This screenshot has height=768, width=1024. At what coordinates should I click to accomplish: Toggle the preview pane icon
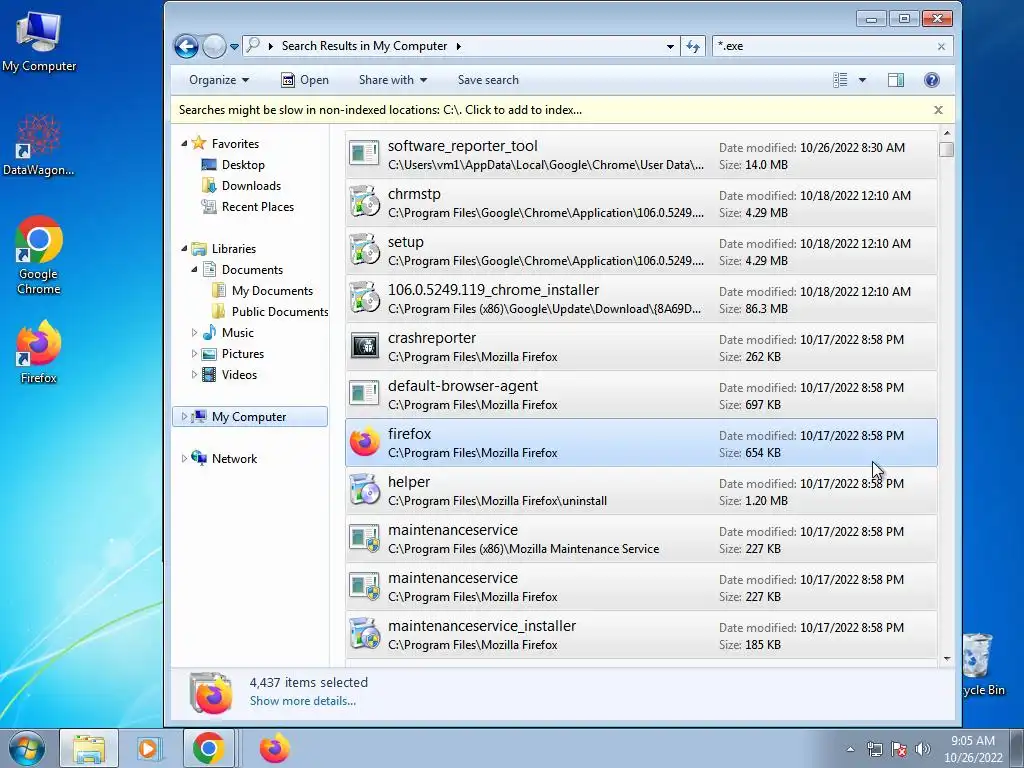point(896,80)
